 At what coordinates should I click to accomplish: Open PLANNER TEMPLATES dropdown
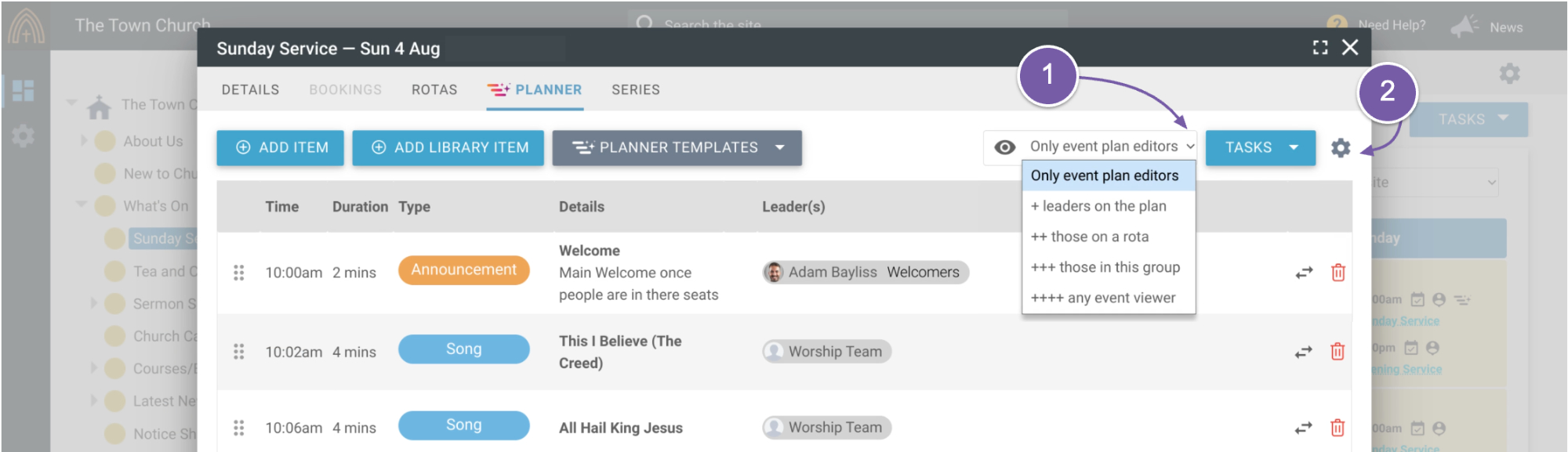[677, 148]
